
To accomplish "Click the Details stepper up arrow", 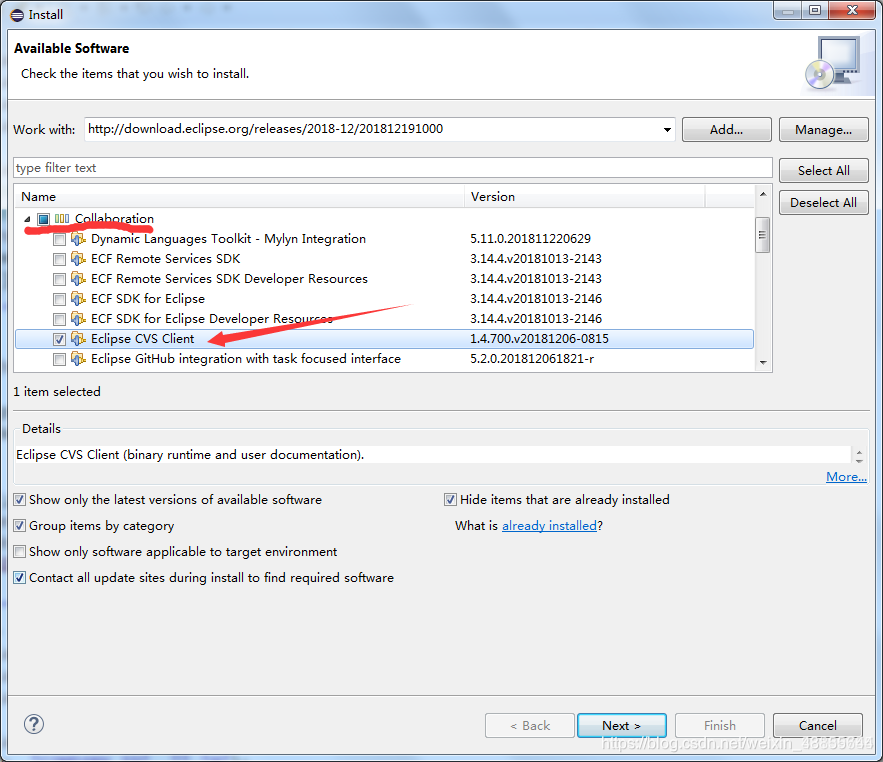I will point(859,451).
